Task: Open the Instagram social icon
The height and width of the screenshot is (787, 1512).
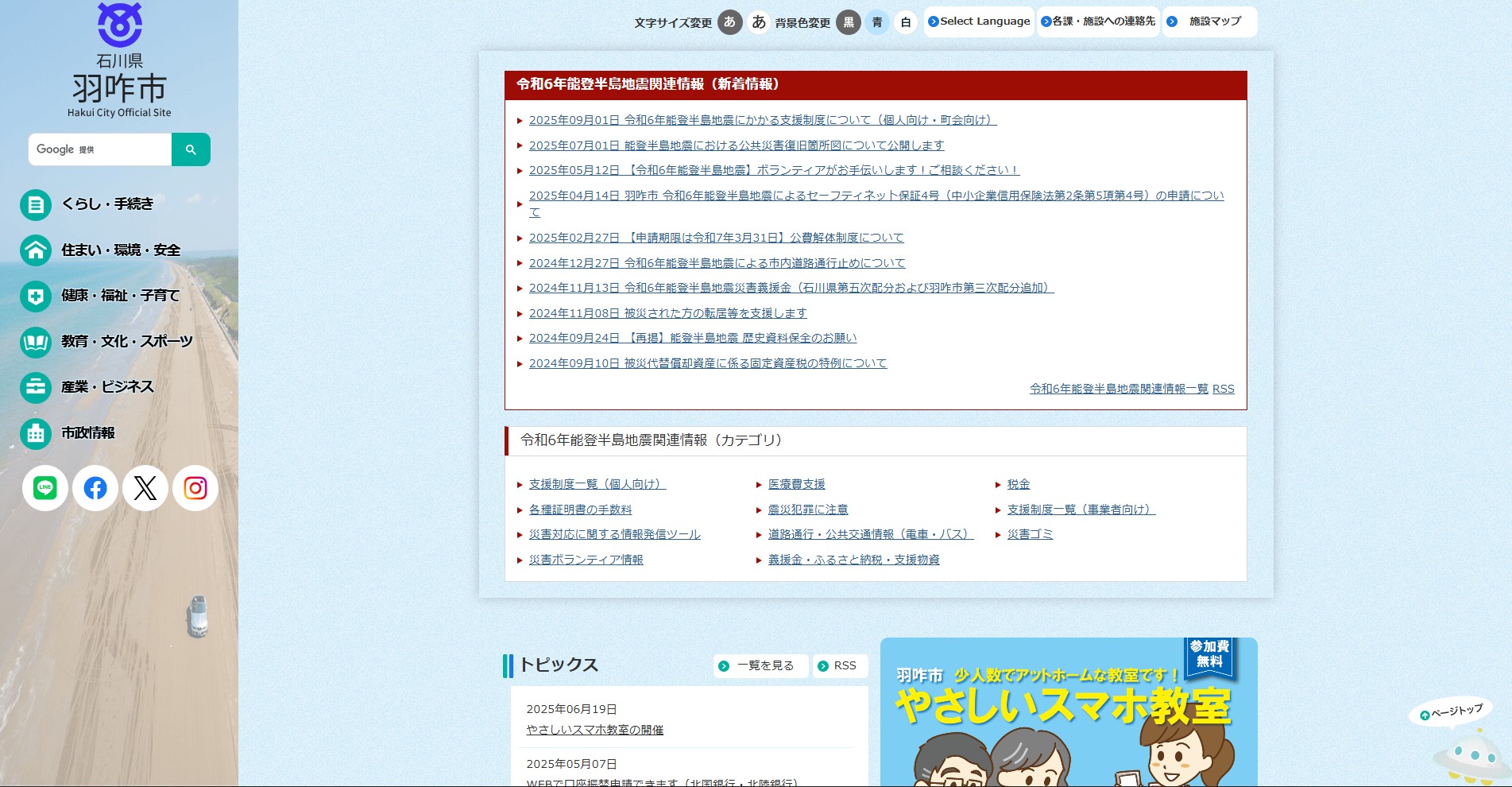Action: (195, 488)
